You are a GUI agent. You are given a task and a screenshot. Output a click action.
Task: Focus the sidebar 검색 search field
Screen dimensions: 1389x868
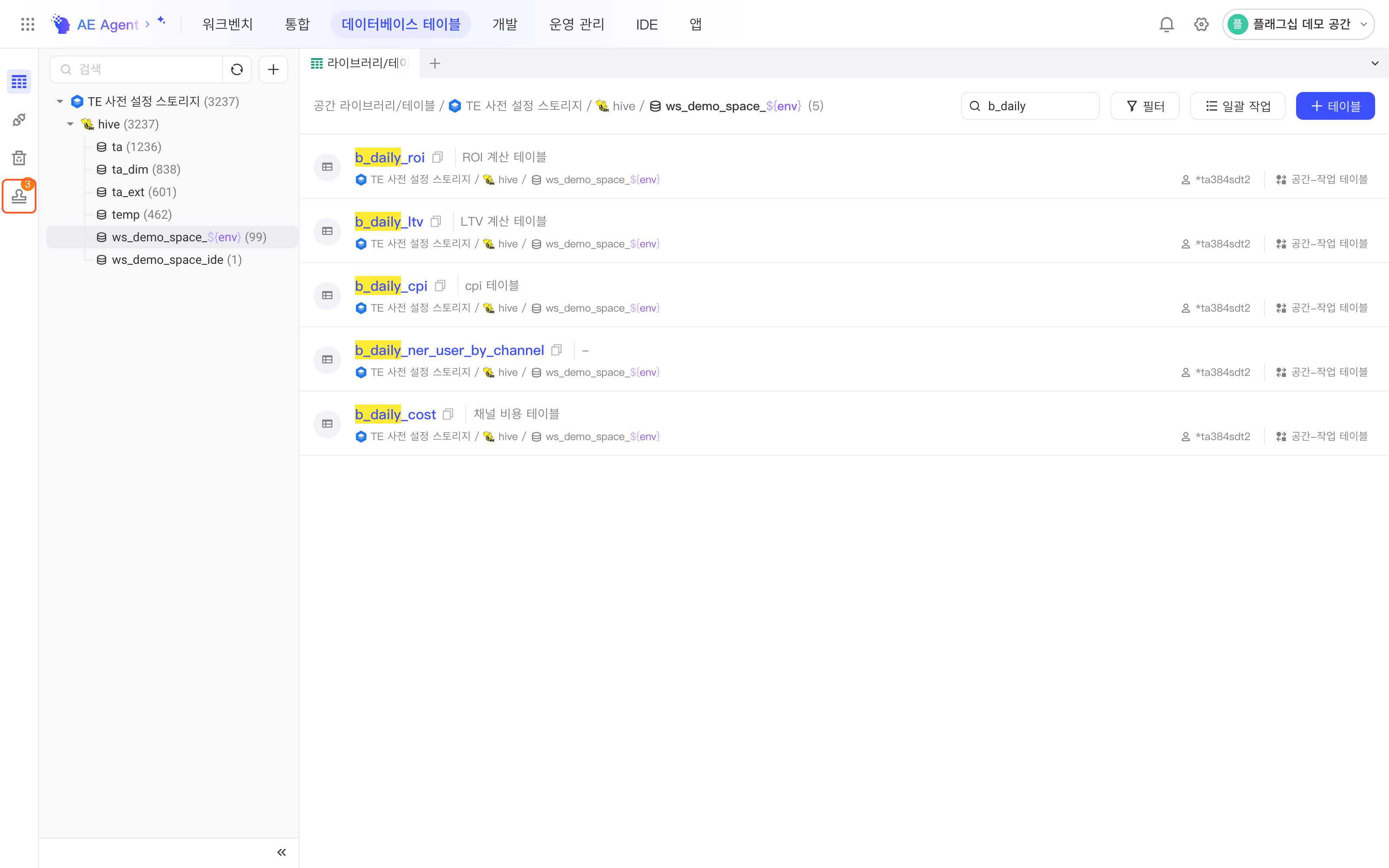click(x=137, y=69)
